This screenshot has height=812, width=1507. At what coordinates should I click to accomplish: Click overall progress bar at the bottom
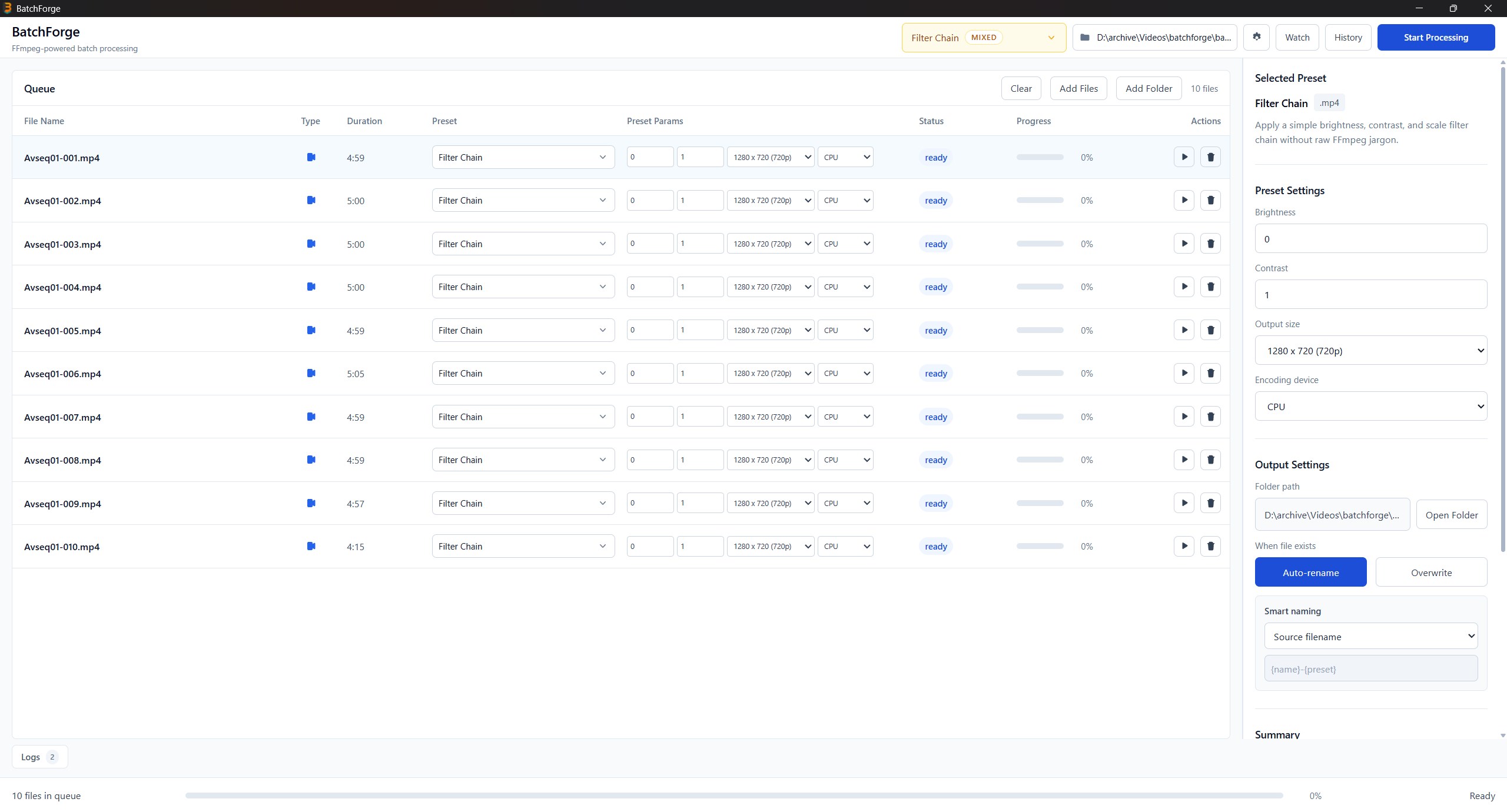click(x=734, y=796)
